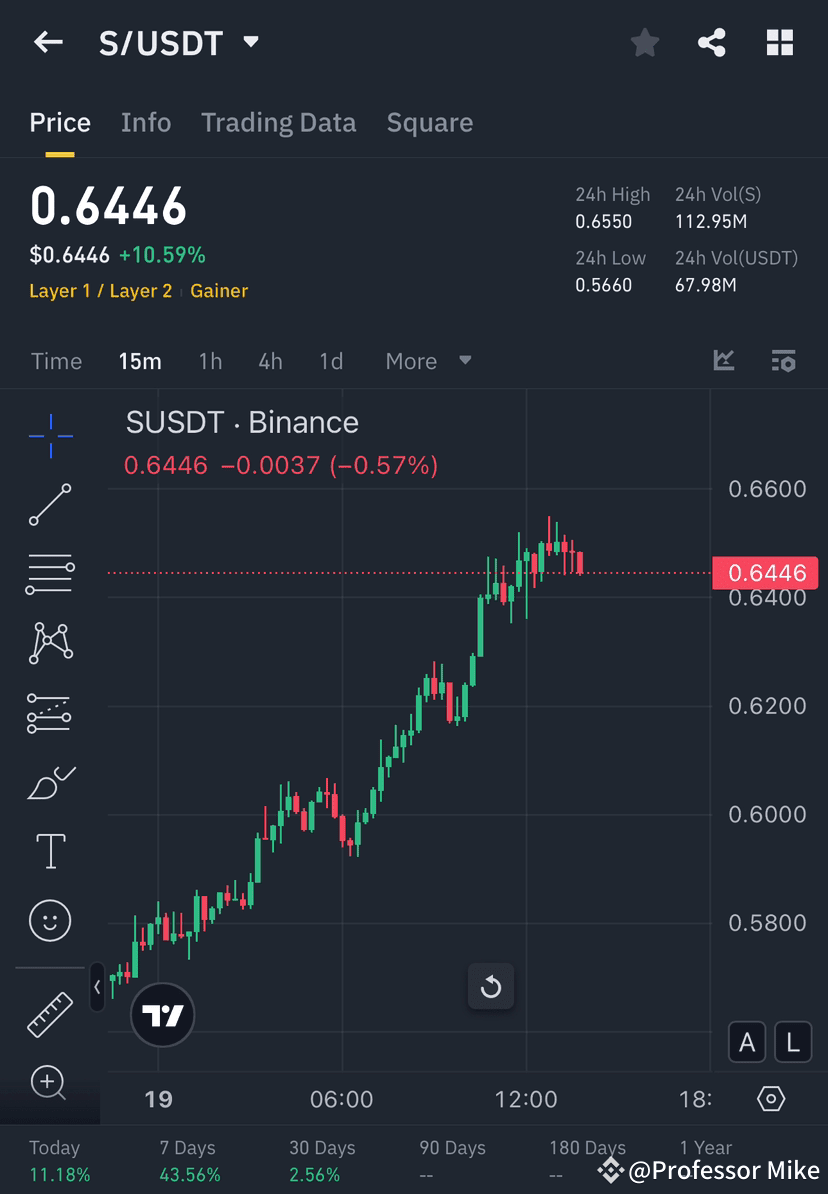Screen dimensions: 828x1194
Task: Toggle the A button near chart corner
Action: click(747, 1042)
